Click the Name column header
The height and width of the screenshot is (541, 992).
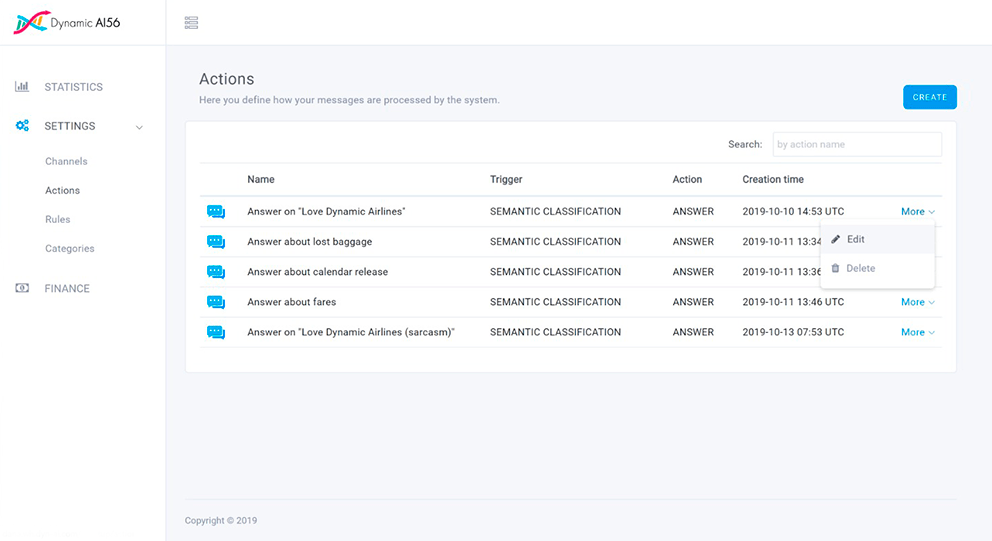coord(261,179)
